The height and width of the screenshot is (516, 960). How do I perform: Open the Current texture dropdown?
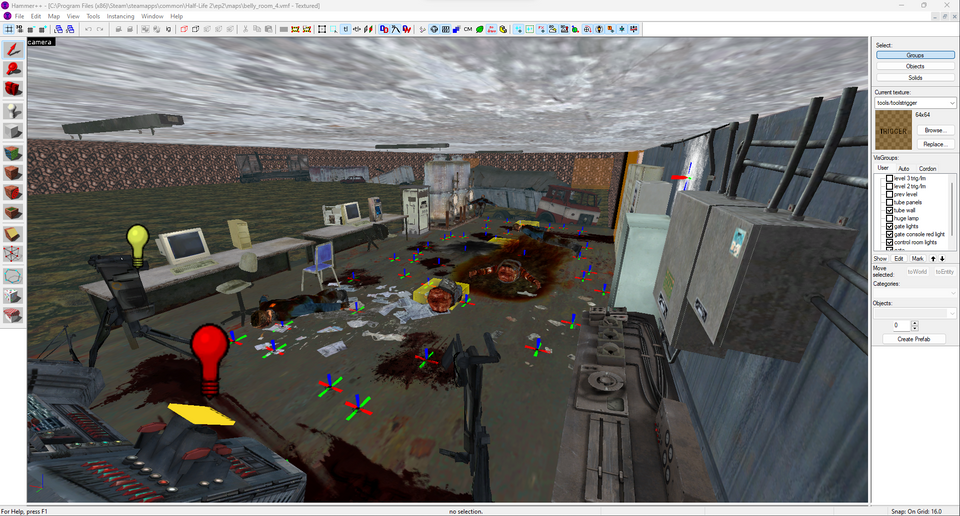(x=915, y=103)
